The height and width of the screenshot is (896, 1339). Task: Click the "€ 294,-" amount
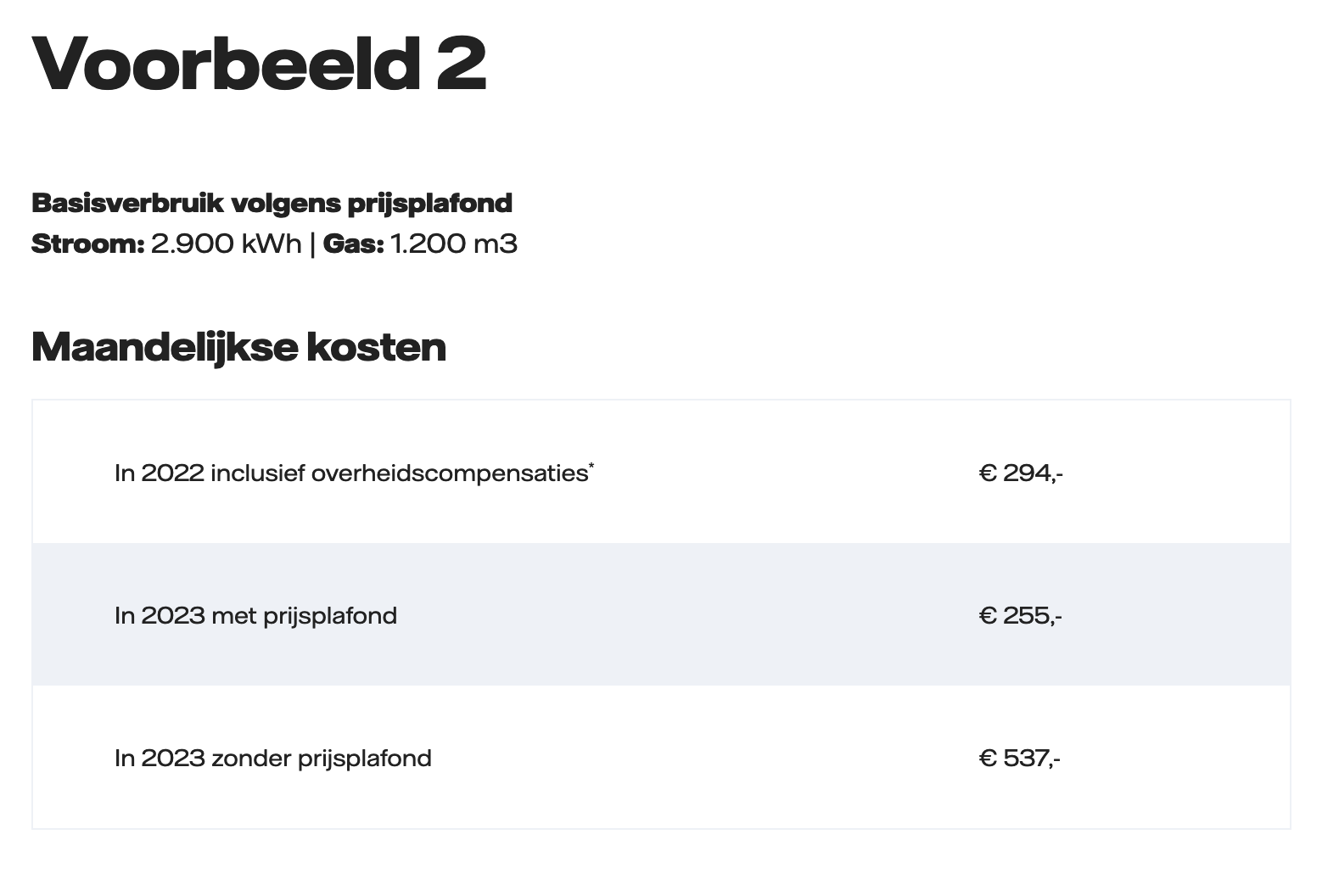[1021, 473]
